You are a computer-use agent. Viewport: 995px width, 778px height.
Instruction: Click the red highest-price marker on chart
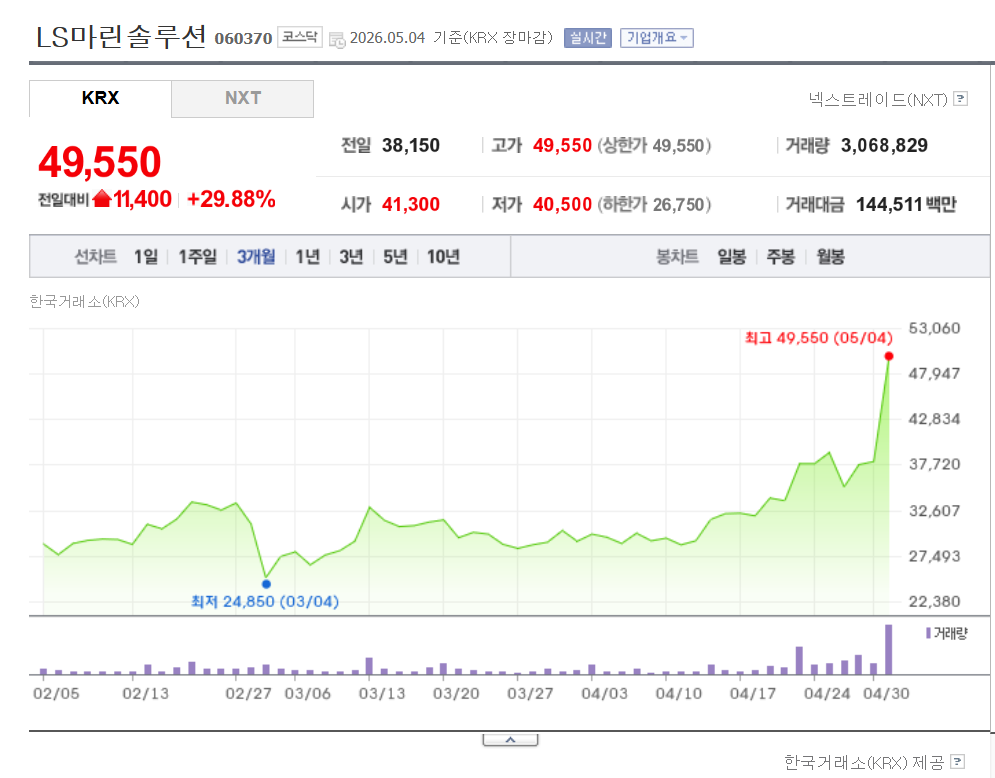[889, 357]
